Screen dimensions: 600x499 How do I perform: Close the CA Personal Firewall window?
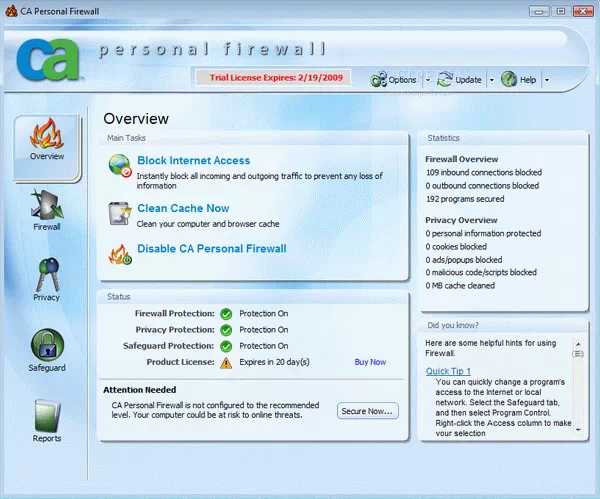[x=583, y=11]
